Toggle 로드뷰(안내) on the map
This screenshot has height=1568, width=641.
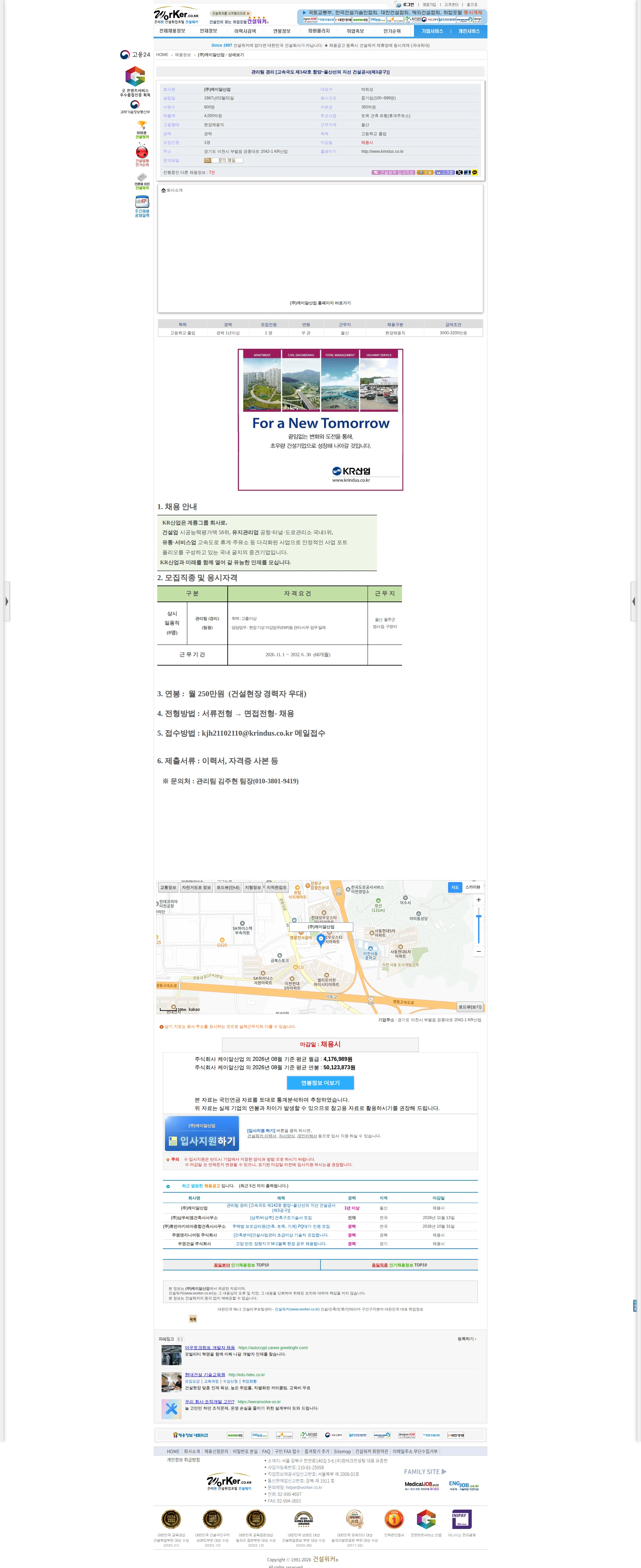pyautogui.click(x=228, y=887)
